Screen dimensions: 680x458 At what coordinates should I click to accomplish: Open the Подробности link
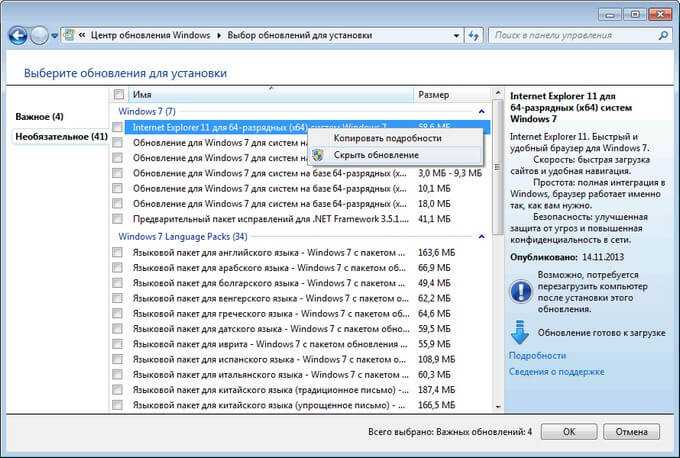[537, 356]
